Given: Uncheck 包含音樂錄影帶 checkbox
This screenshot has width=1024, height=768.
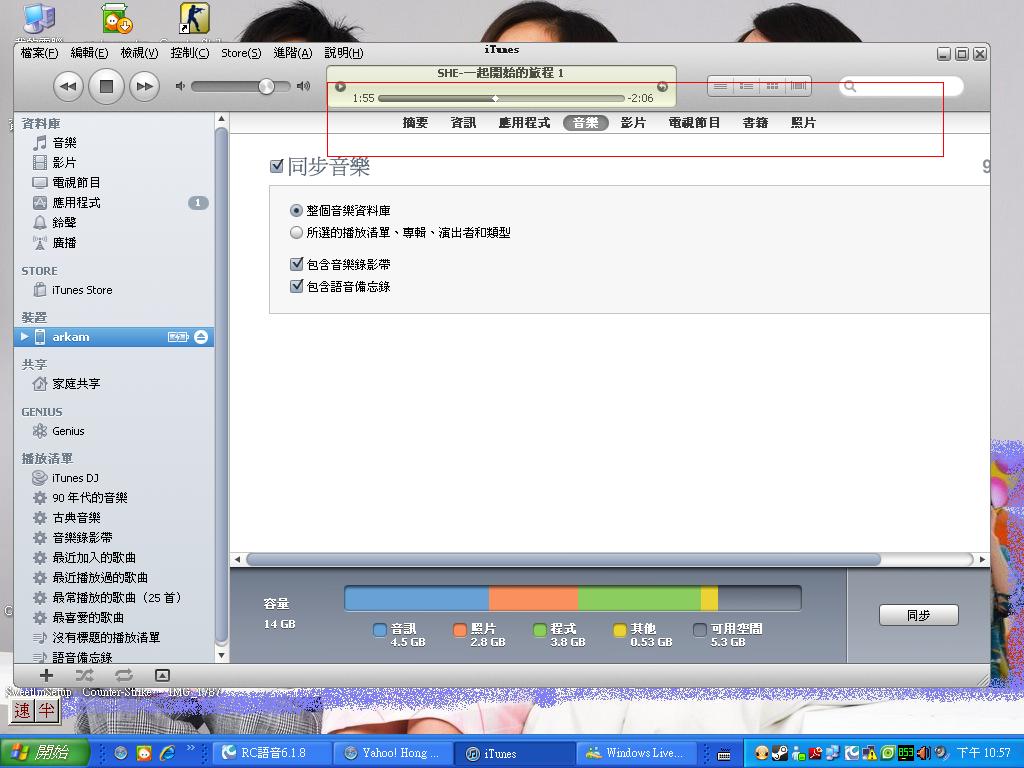Looking at the screenshot, I should 296,265.
